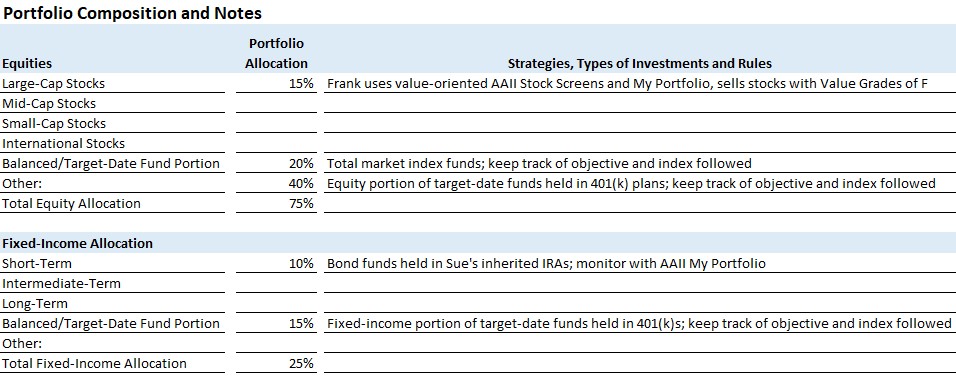The width and height of the screenshot is (956, 391).
Task: Click the Mid-Cap Stocks allocation cell
Action: click(276, 104)
